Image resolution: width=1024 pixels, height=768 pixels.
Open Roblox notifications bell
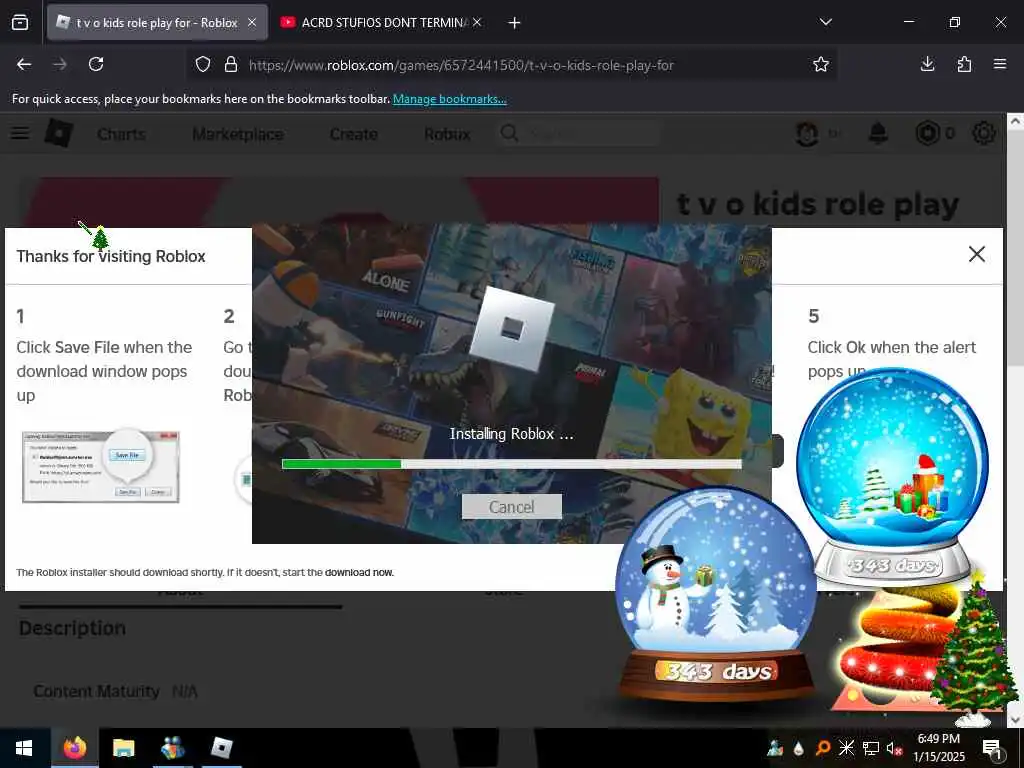tap(878, 134)
